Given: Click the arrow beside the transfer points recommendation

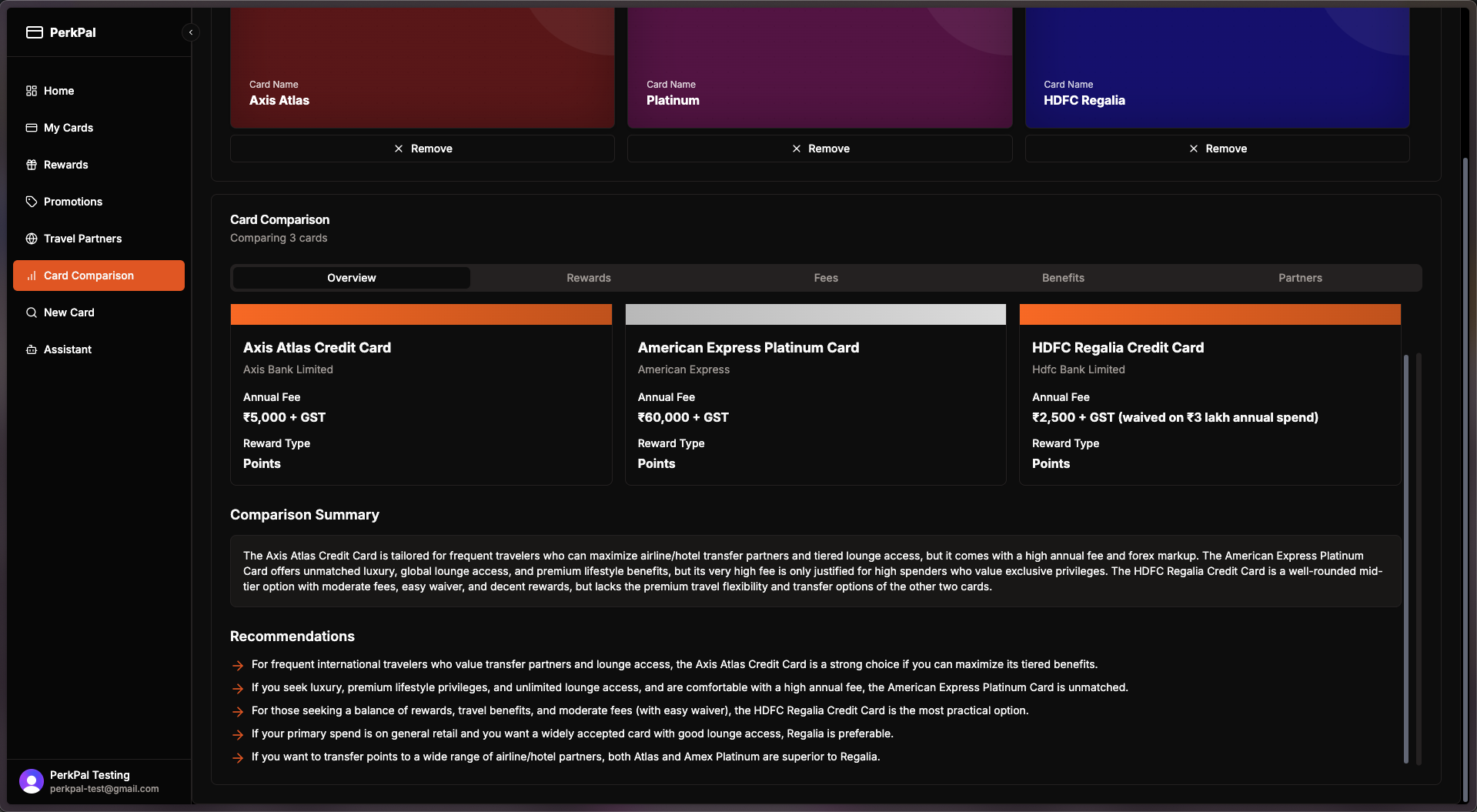Looking at the screenshot, I should click(238, 758).
